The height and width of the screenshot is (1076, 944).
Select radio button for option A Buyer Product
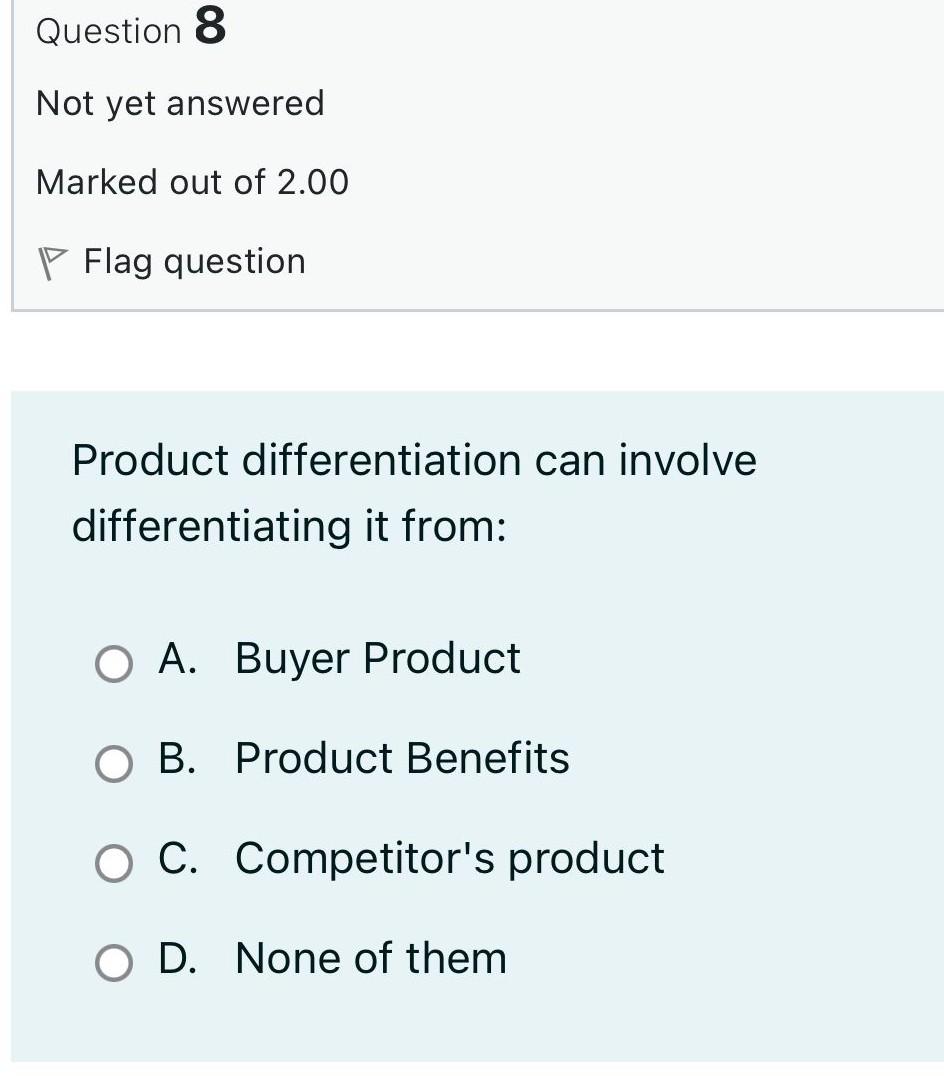113,663
